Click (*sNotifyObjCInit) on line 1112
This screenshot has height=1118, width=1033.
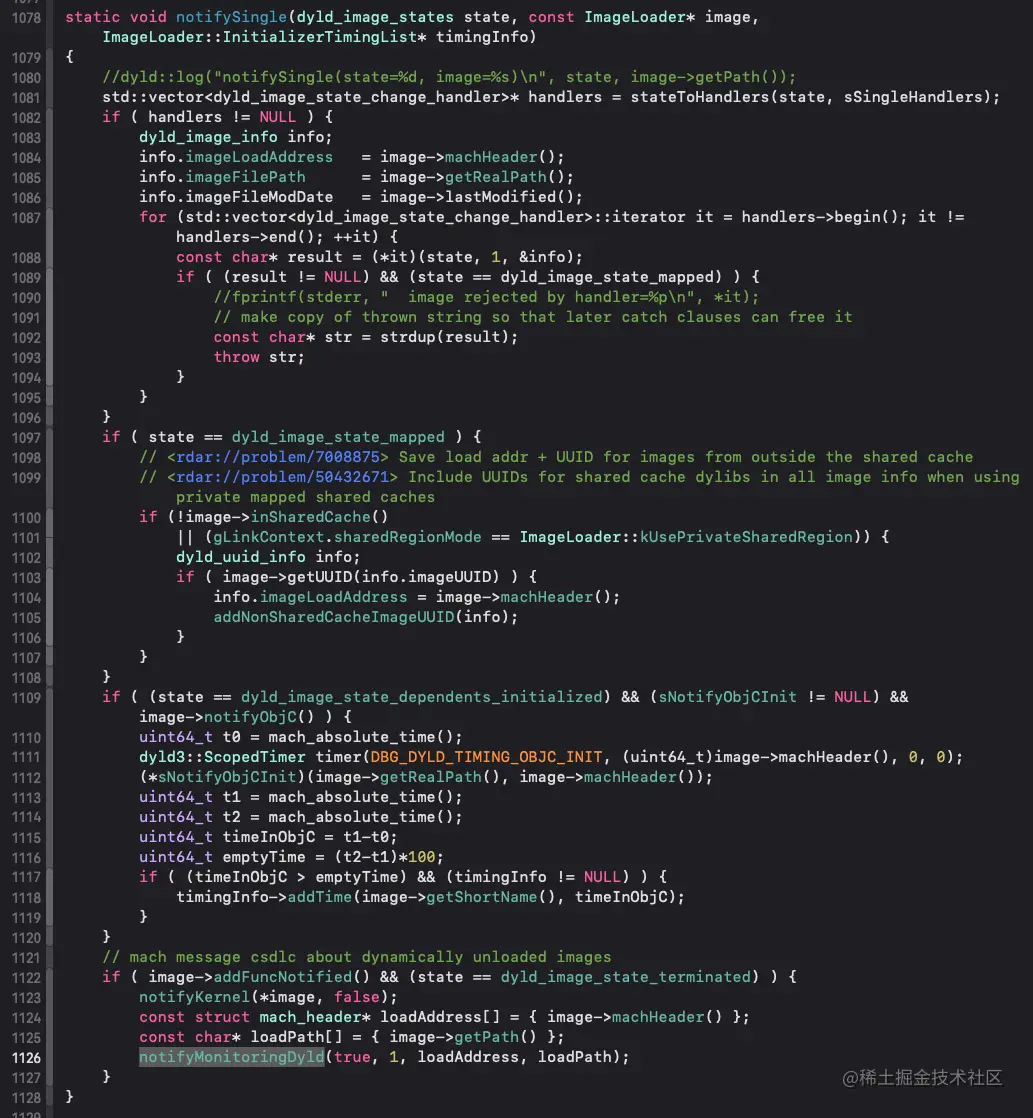tap(222, 776)
